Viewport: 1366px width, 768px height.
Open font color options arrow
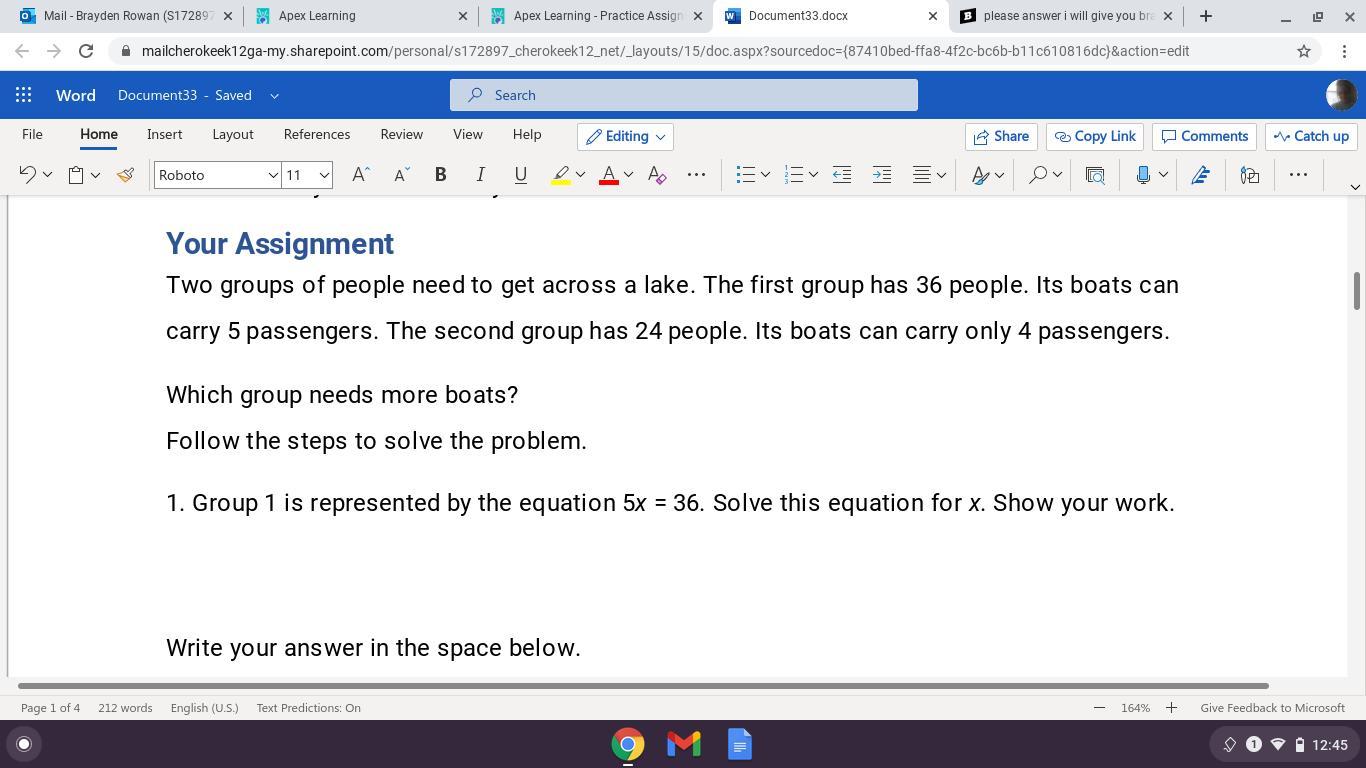click(x=628, y=175)
